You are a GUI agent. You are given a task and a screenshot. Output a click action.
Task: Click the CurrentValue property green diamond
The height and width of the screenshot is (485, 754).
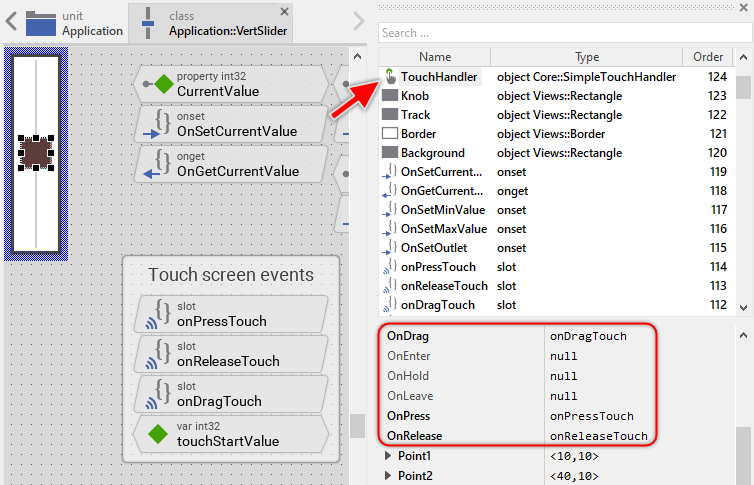pyautogui.click(x=163, y=84)
